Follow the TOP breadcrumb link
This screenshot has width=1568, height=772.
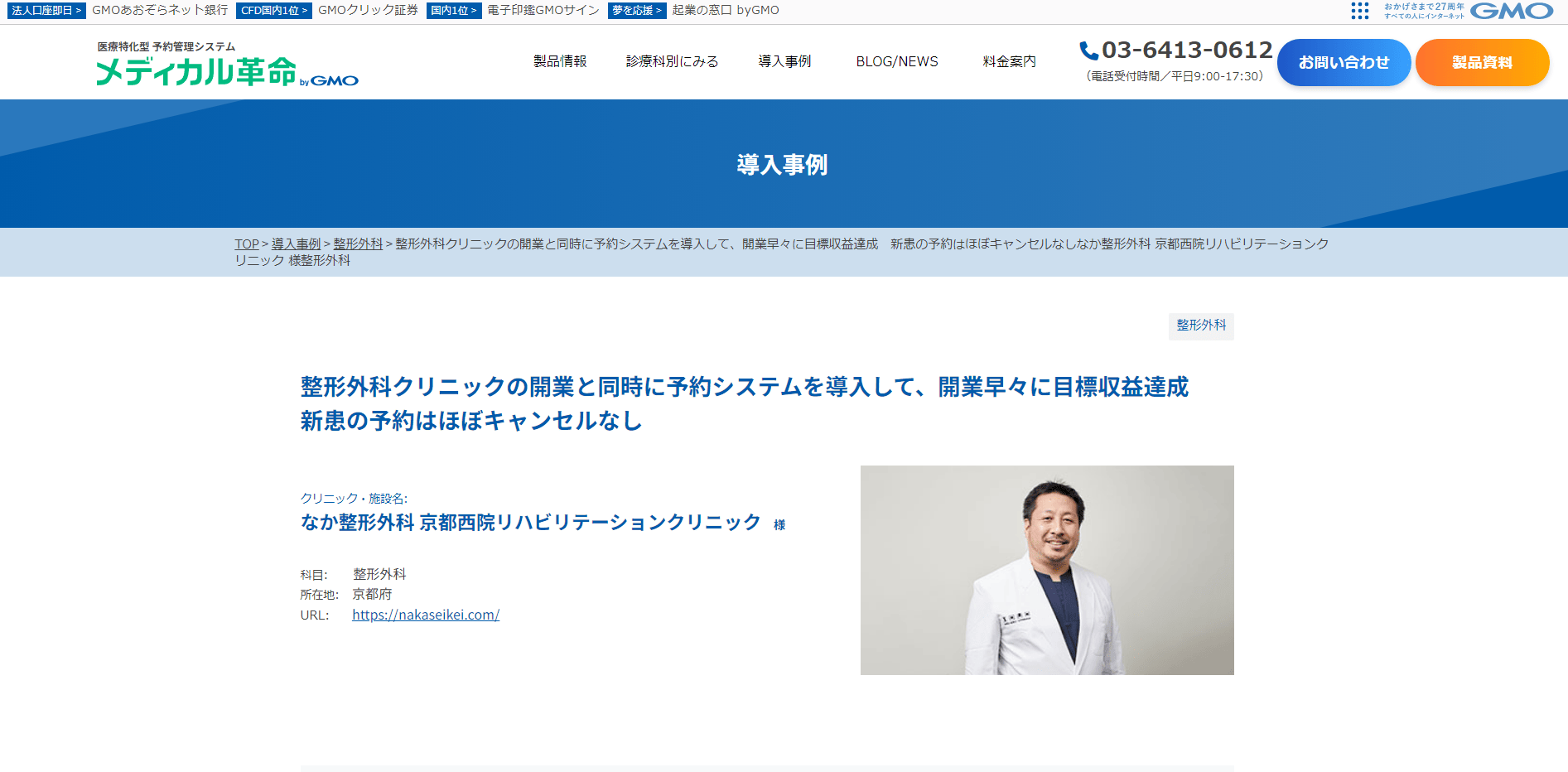tap(247, 244)
